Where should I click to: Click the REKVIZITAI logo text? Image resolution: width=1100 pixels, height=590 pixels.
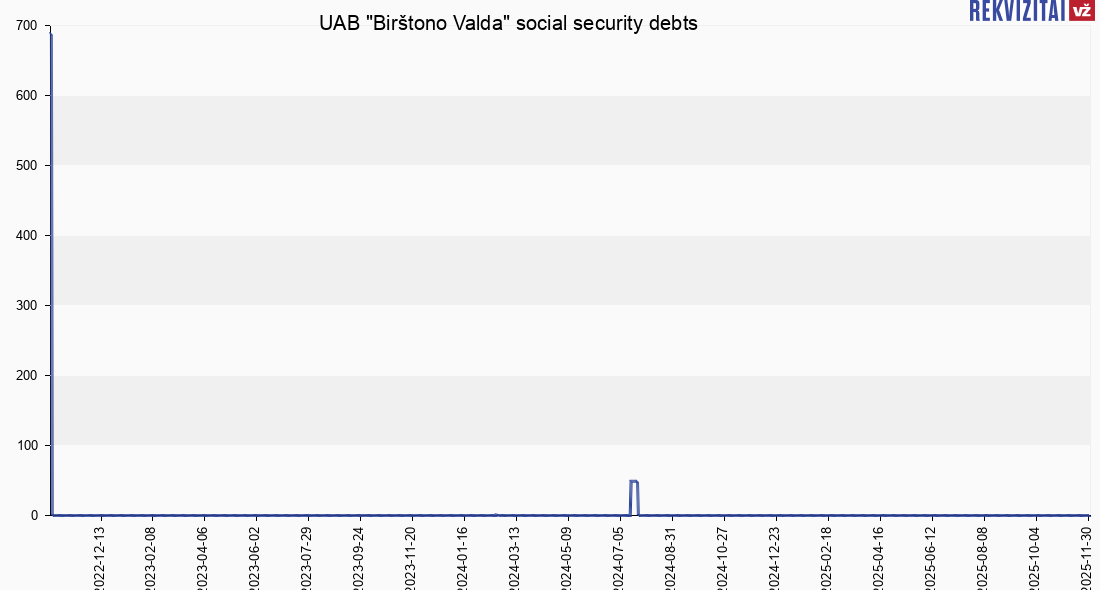pos(1016,10)
